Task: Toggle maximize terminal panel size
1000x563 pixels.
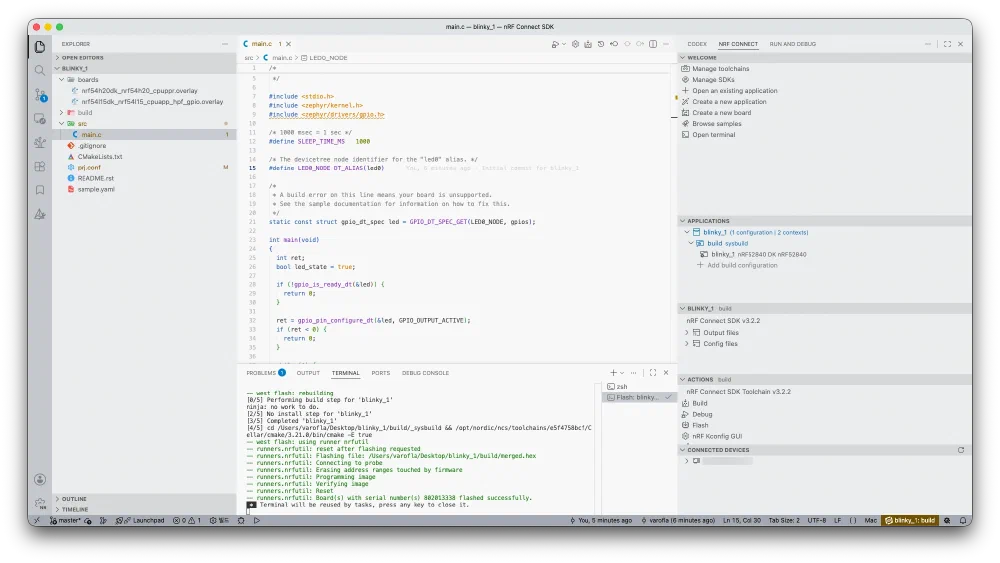Action: point(653,373)
